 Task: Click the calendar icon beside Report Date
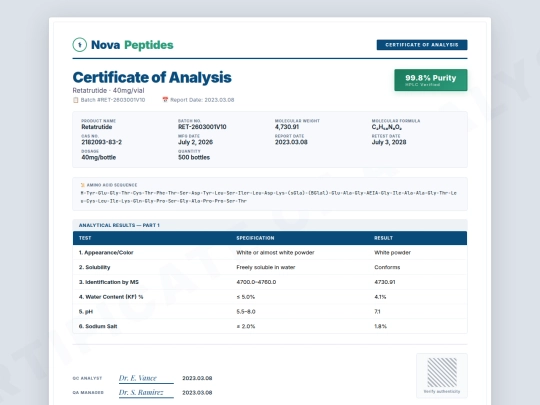(x=165, y=100)
